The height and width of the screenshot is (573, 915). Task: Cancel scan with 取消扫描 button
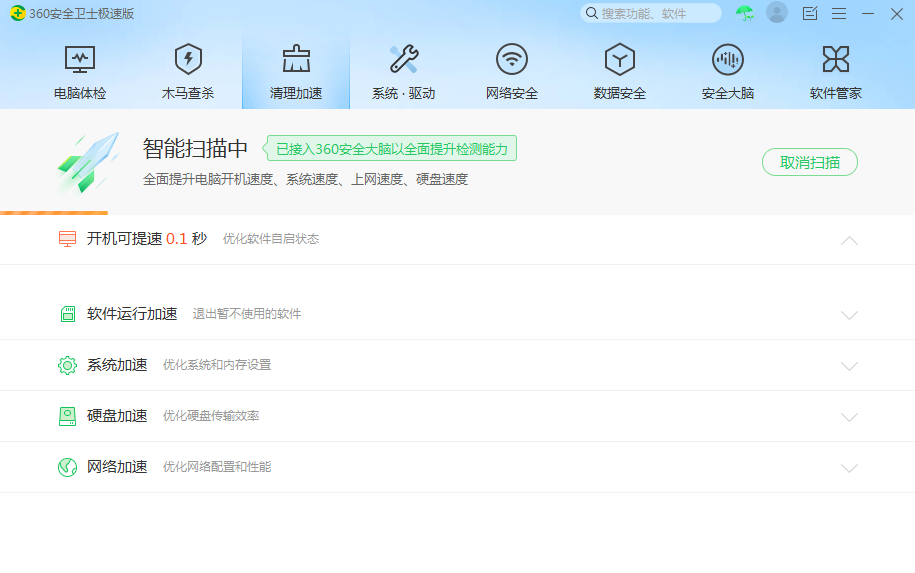click(810, 162)
